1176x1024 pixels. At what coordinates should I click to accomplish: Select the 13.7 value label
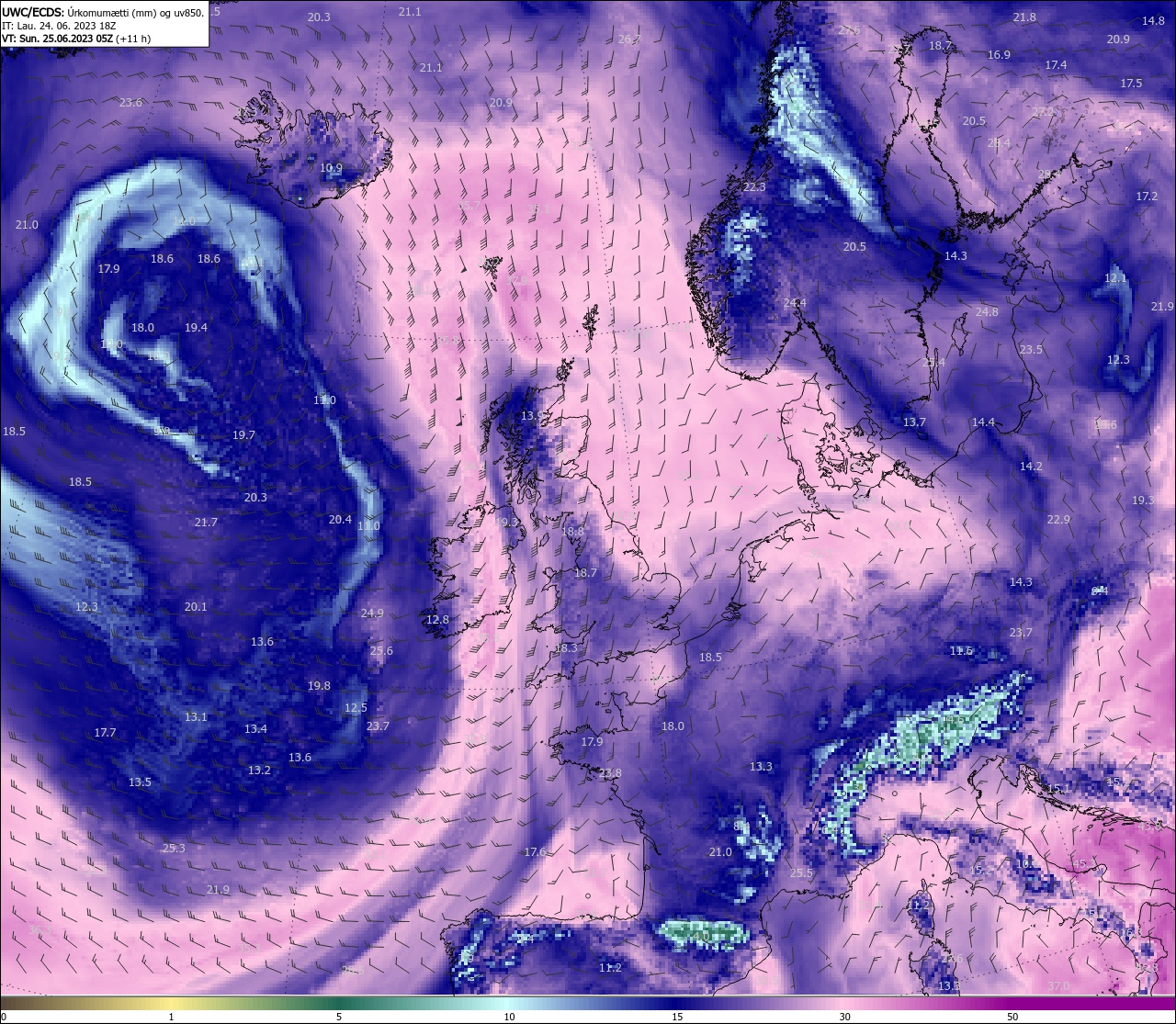tap(914, 422)
